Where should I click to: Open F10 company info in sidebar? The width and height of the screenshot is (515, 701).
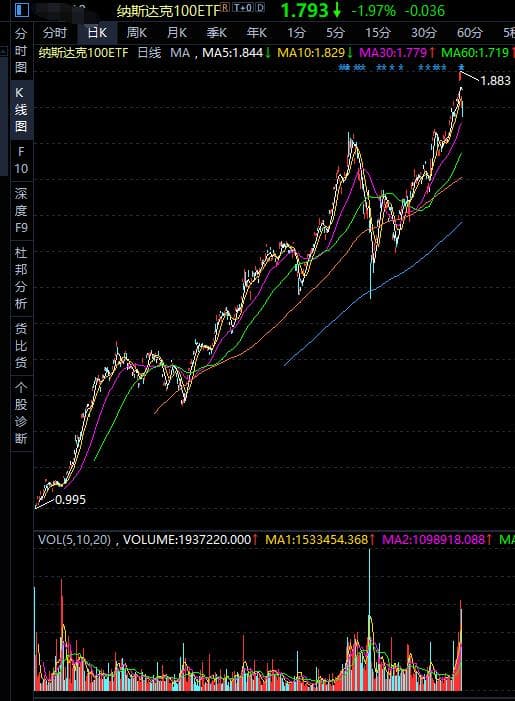[x=21, y=160]
